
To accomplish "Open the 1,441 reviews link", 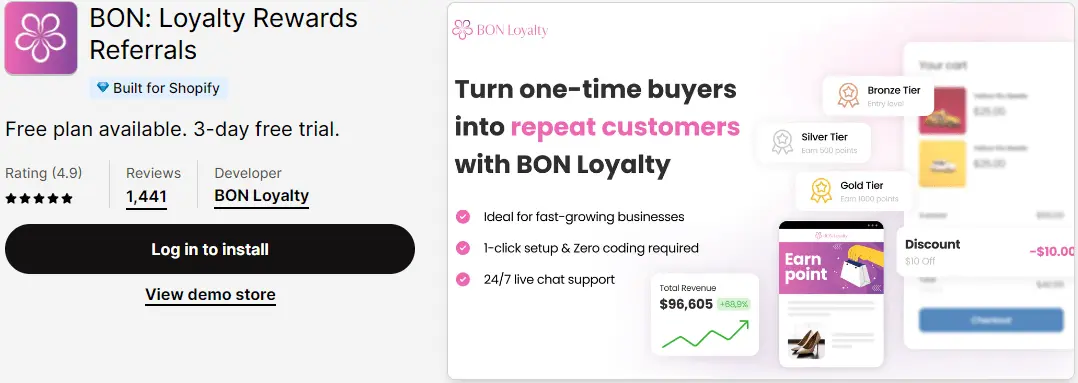I will (146, 197).
